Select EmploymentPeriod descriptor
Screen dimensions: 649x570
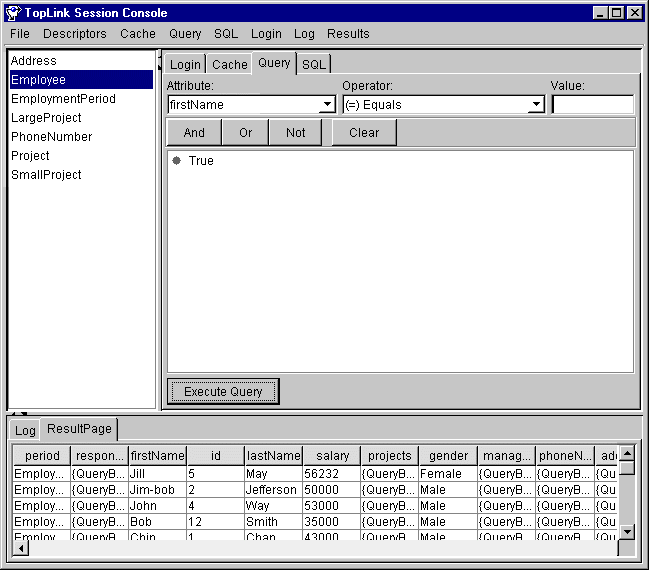(81, 99)
